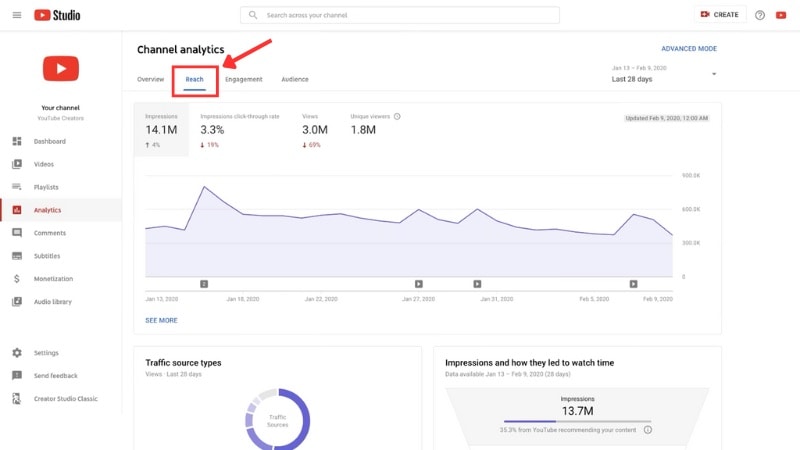Click the channel logo thumbnail in sidebar

click(61, 68)
